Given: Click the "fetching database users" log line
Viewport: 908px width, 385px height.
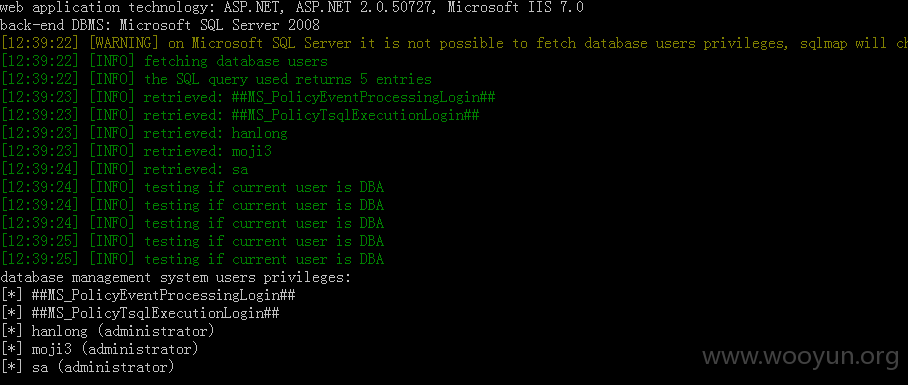Looking at the screenshot, I should click(164, 61).
